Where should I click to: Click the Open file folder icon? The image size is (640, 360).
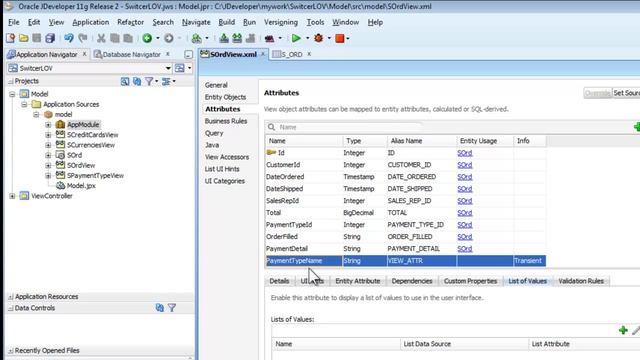[x=24, y=38]
